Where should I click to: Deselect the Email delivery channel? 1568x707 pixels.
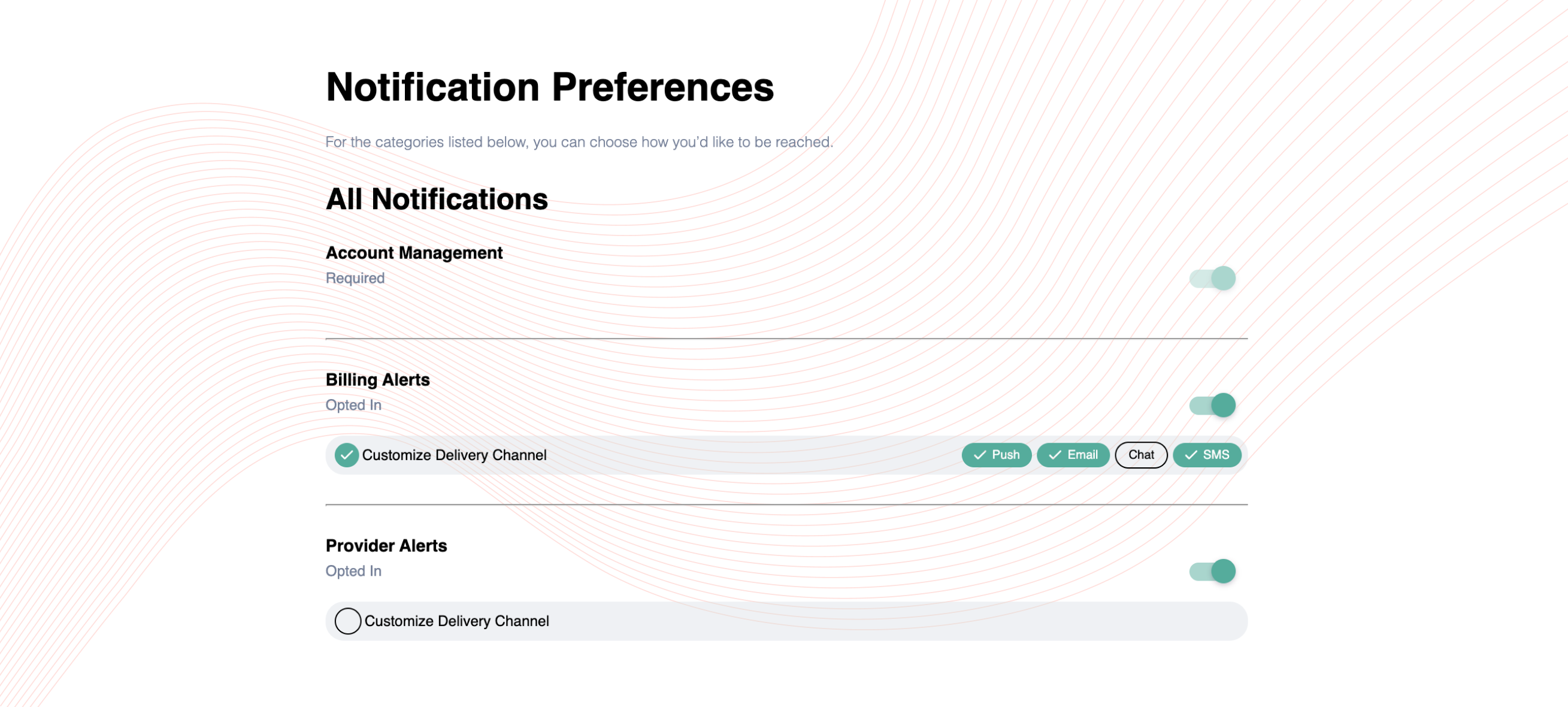pos(1073,455)
